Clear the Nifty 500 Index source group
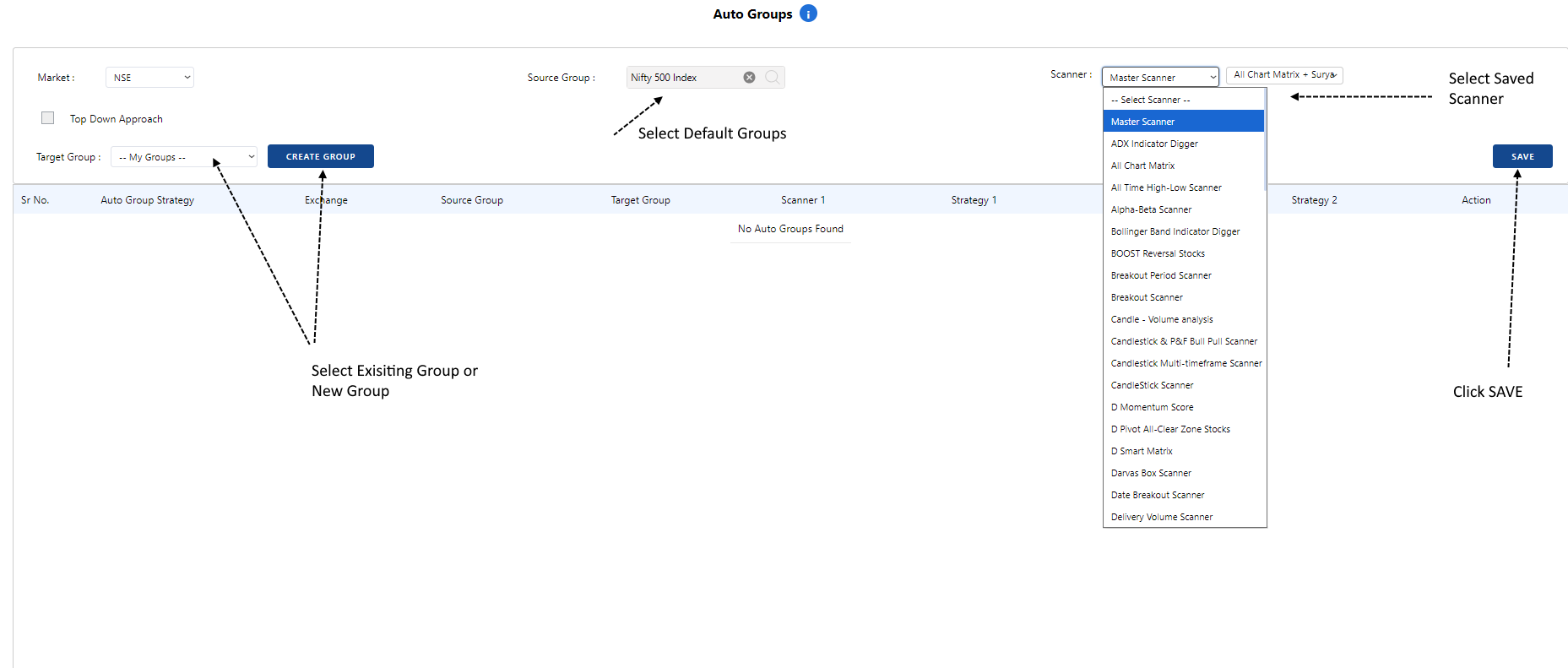This screenshot has width=1568, height=668. tap(749, 77)
